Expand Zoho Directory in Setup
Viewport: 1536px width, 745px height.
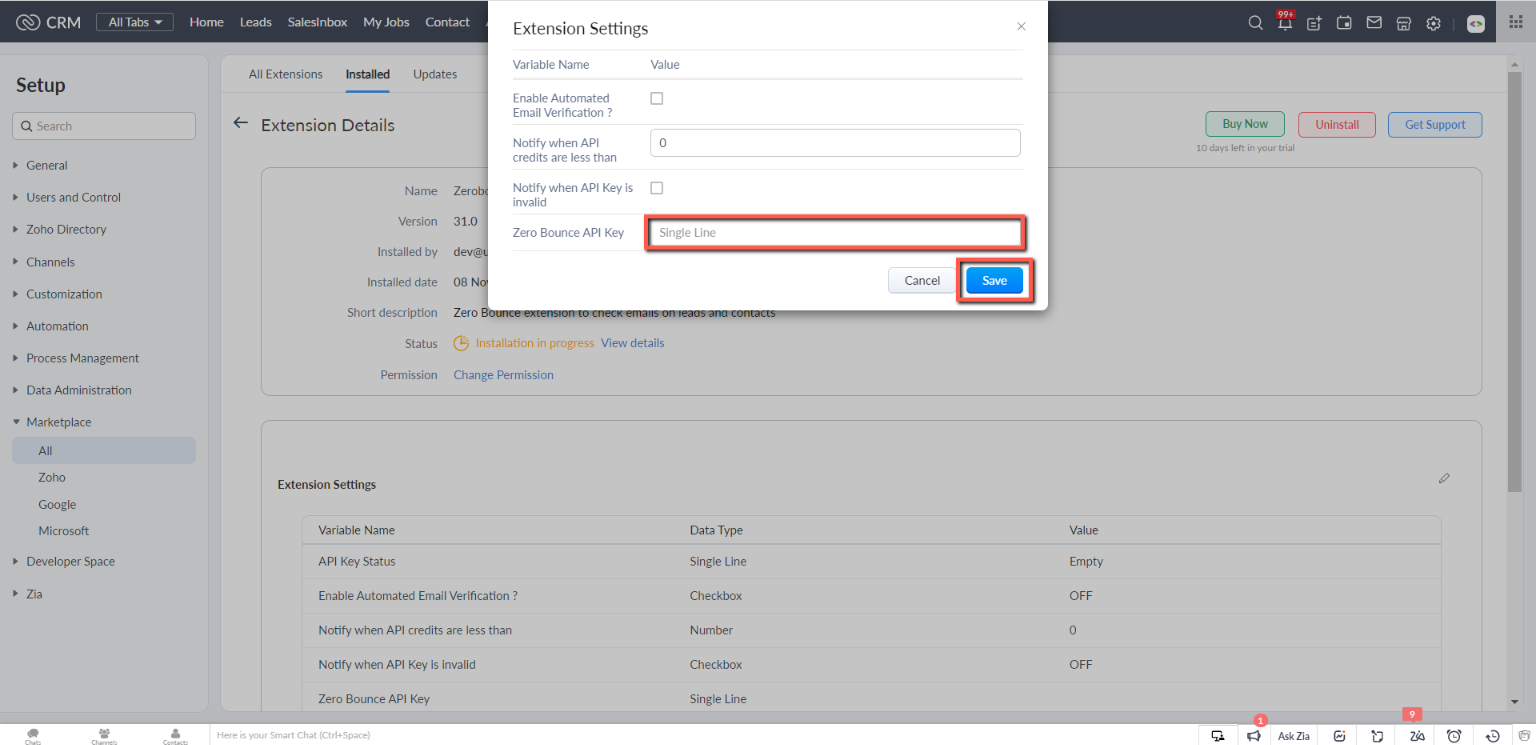pyautogui.click(x=66, y=229)
